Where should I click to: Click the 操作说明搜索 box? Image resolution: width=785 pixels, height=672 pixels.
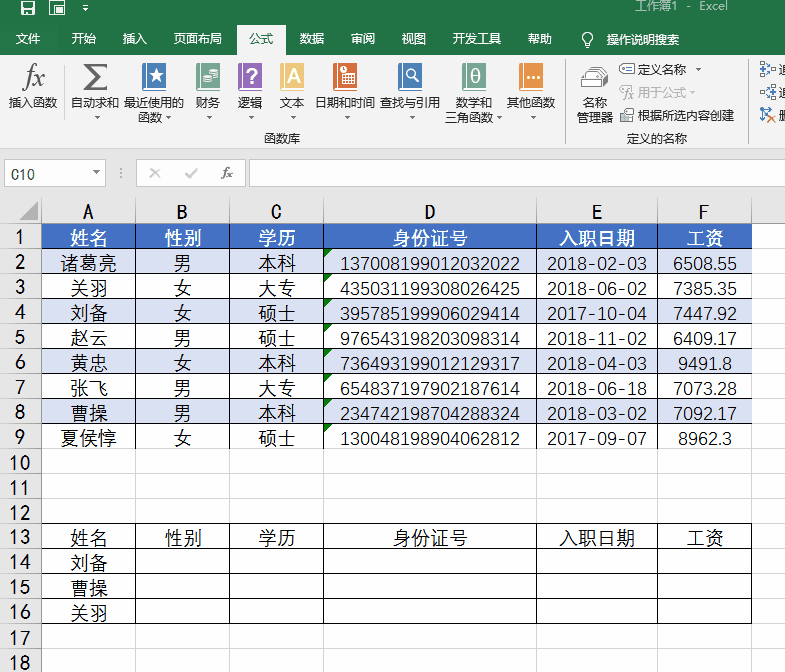[x=643, y=40]
